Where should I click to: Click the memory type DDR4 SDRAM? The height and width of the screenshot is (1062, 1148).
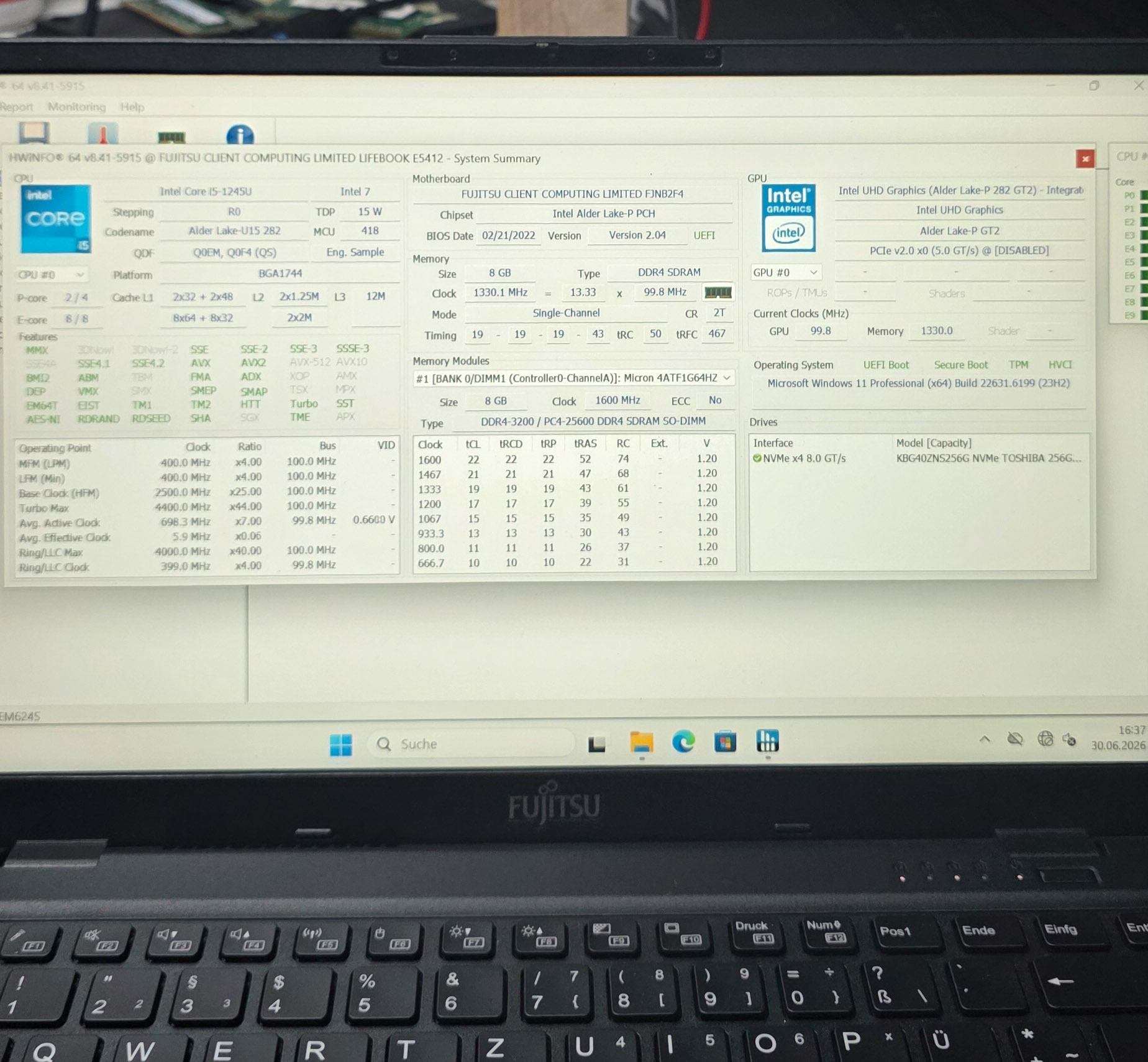[x=669, y=273]
